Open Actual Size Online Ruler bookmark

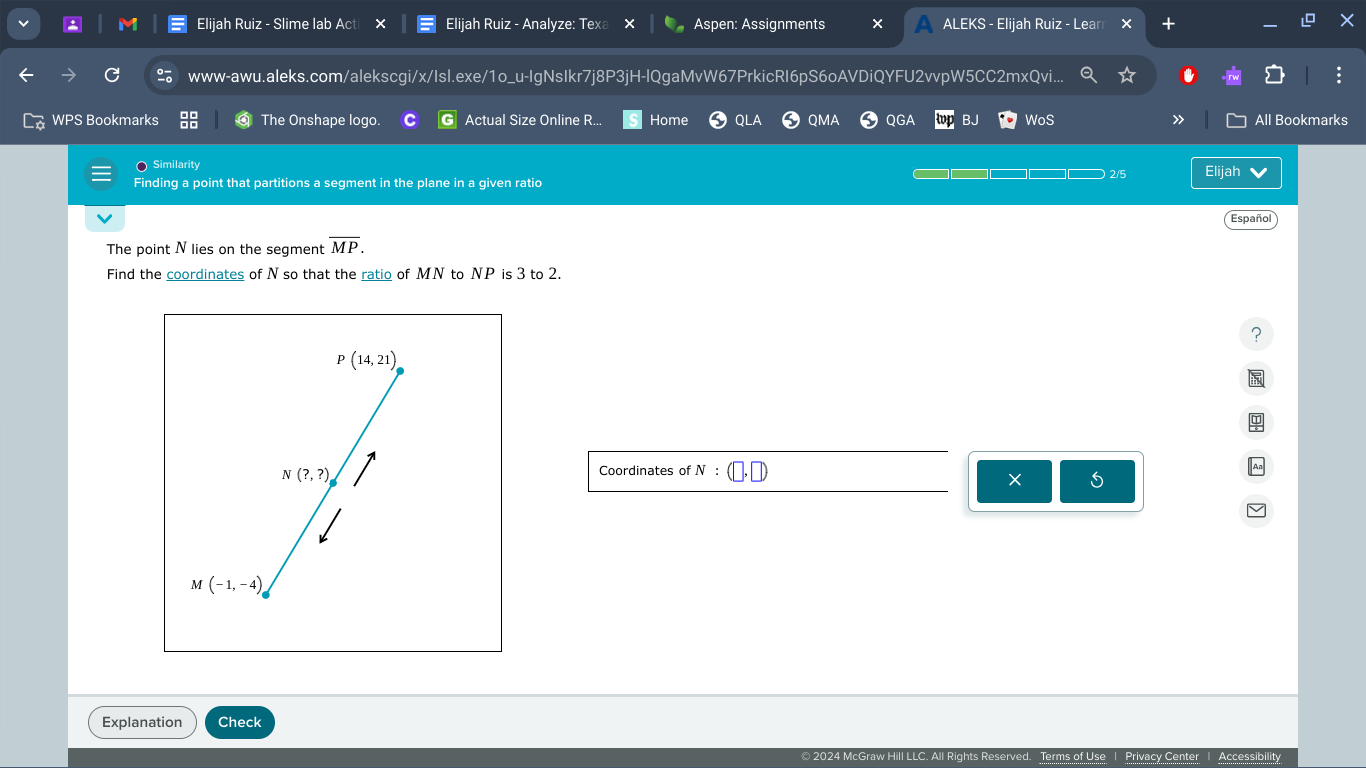[x=521, y=120]
